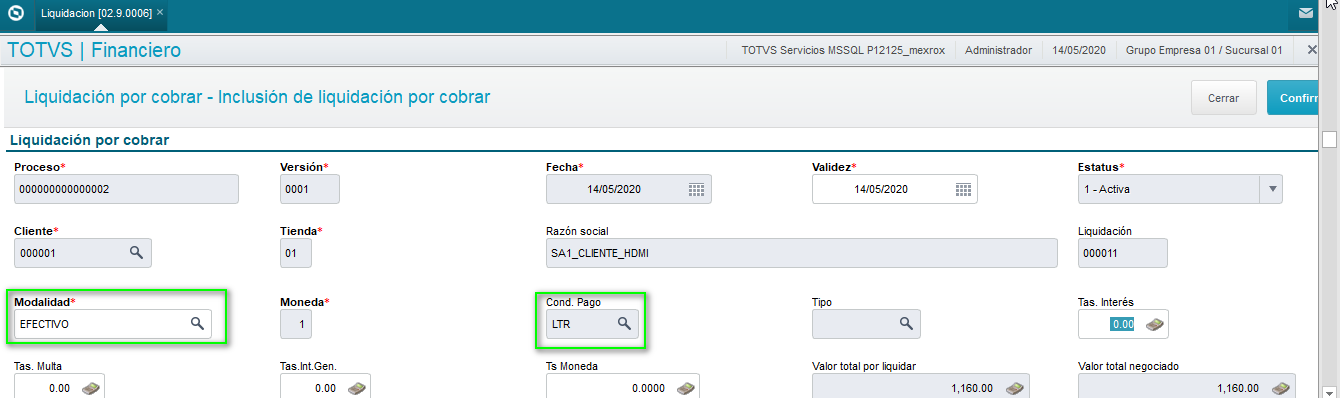The height and width of the screenshot is (398, 1340).
Task: Open the calendar picker for Fecha
Action: click(697, 189)
